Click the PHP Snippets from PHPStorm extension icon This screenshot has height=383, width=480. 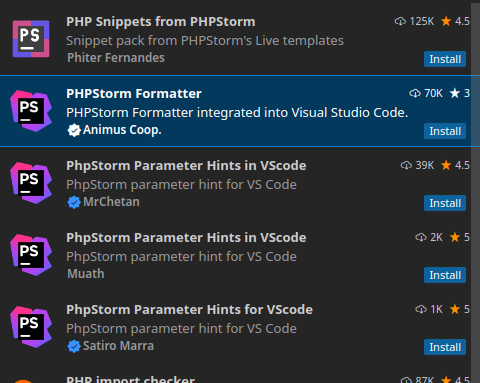click(31, 39)
